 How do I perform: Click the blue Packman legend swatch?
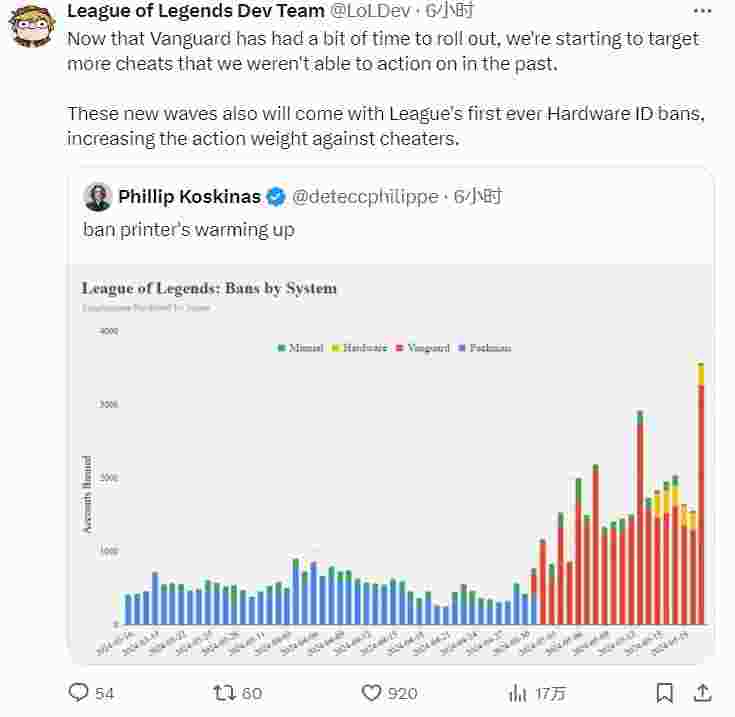pos(461,348)
